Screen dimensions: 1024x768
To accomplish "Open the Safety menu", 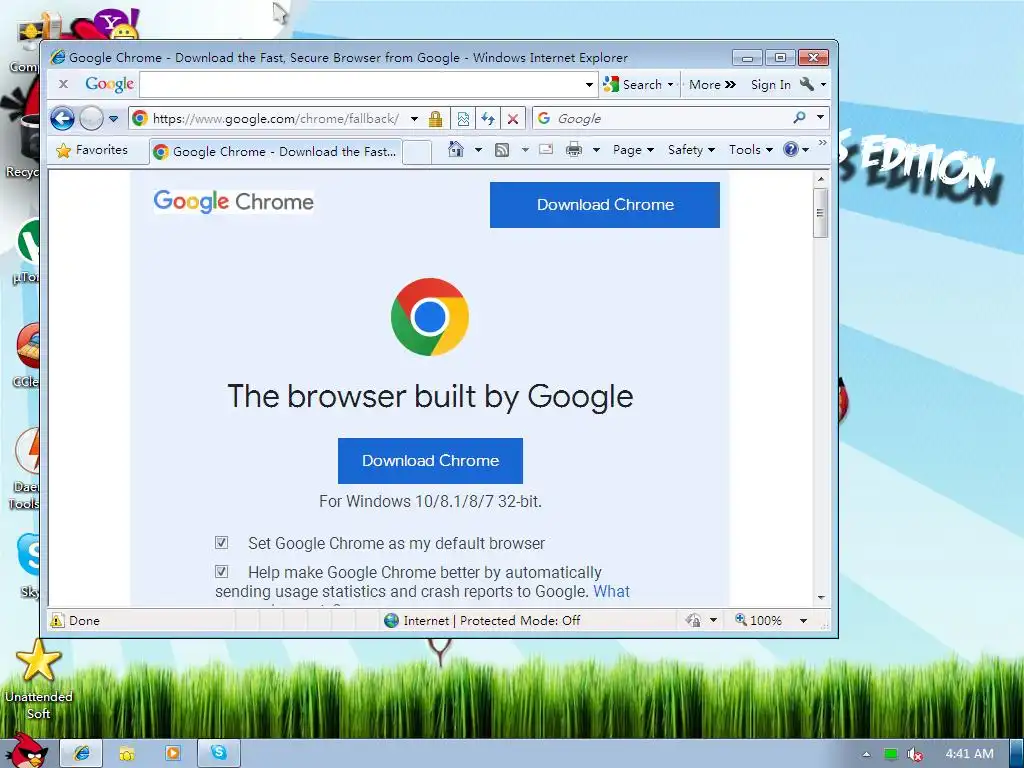I will click(x=691, y=150).
